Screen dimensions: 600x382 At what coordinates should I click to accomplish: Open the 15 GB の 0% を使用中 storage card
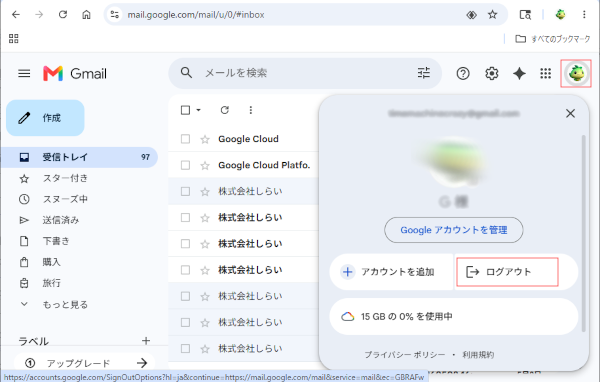point(454,317)
